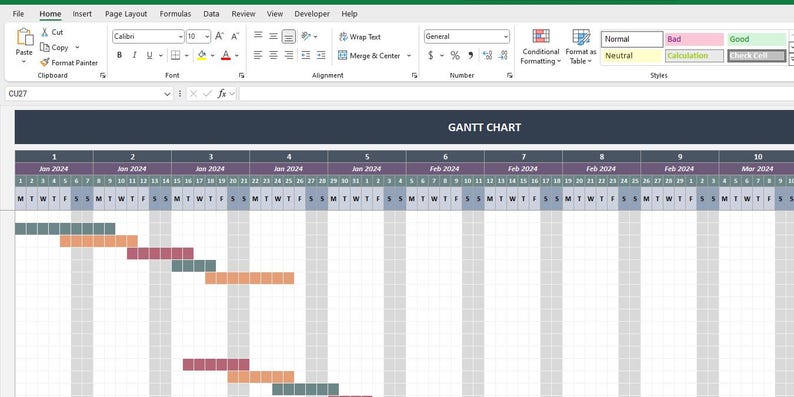The height and width of the screenshot is (397, 794).
Task: Expand the Name Box dropdown arrow
Action: (168, 94)
